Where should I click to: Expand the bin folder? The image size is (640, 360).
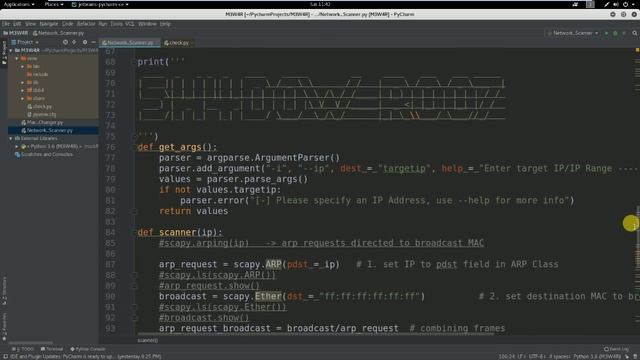point(22,66)
